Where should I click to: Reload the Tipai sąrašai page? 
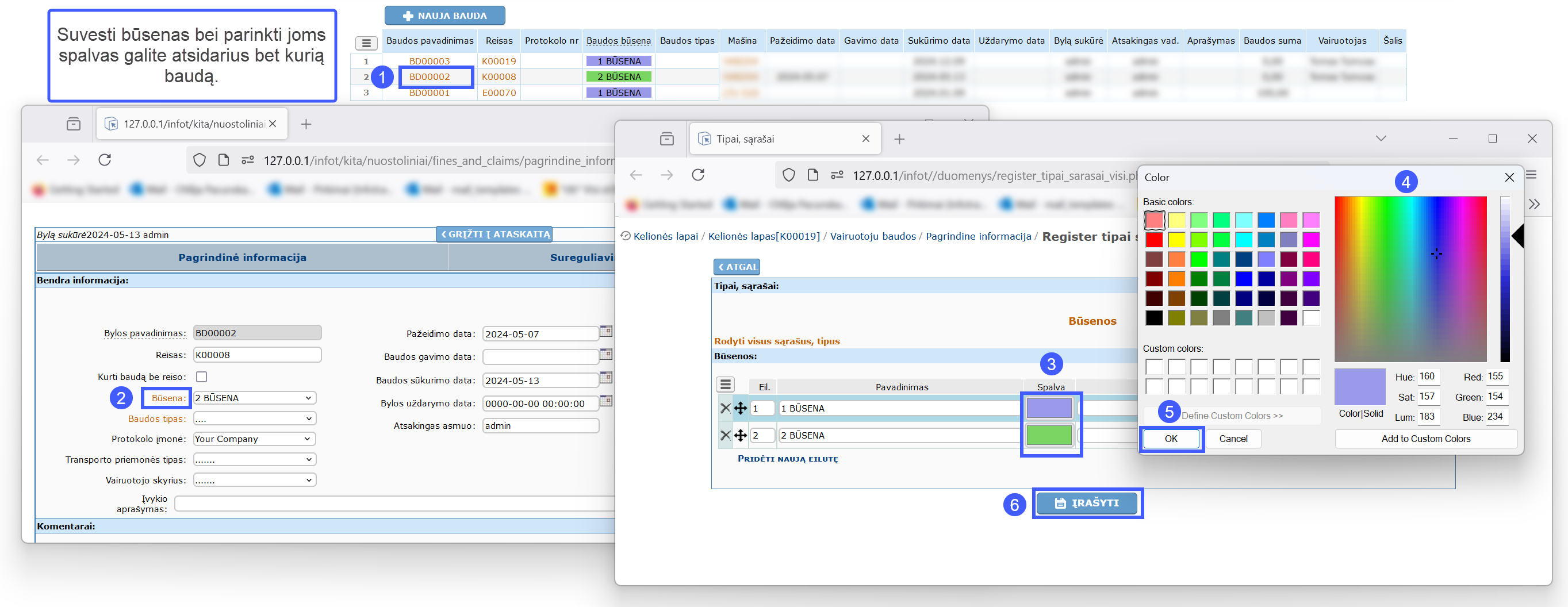pos(698,175)
